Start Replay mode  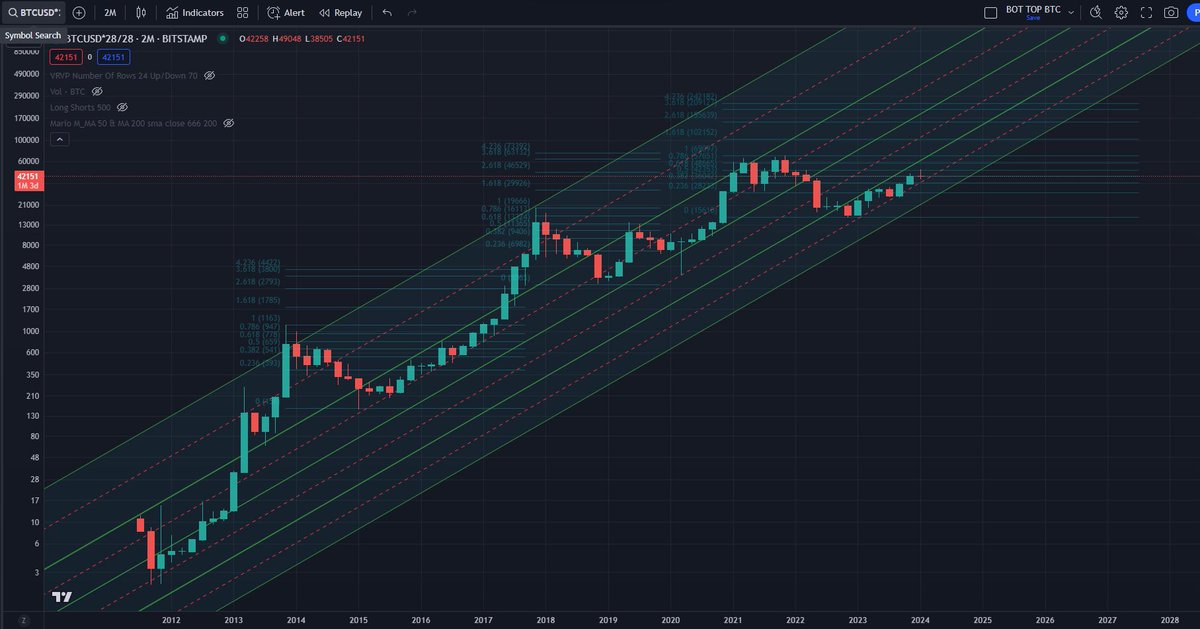tap(340, 13)
